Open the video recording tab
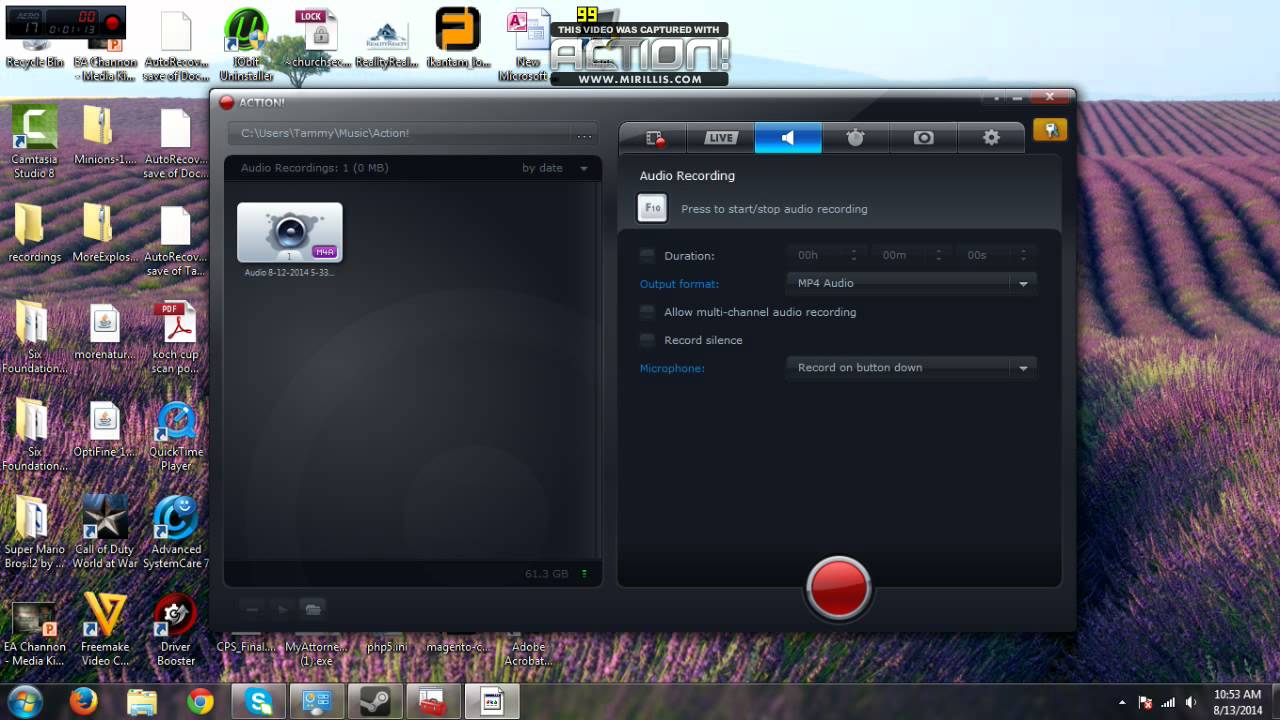The image size is (1280, 720). [653, 138]
